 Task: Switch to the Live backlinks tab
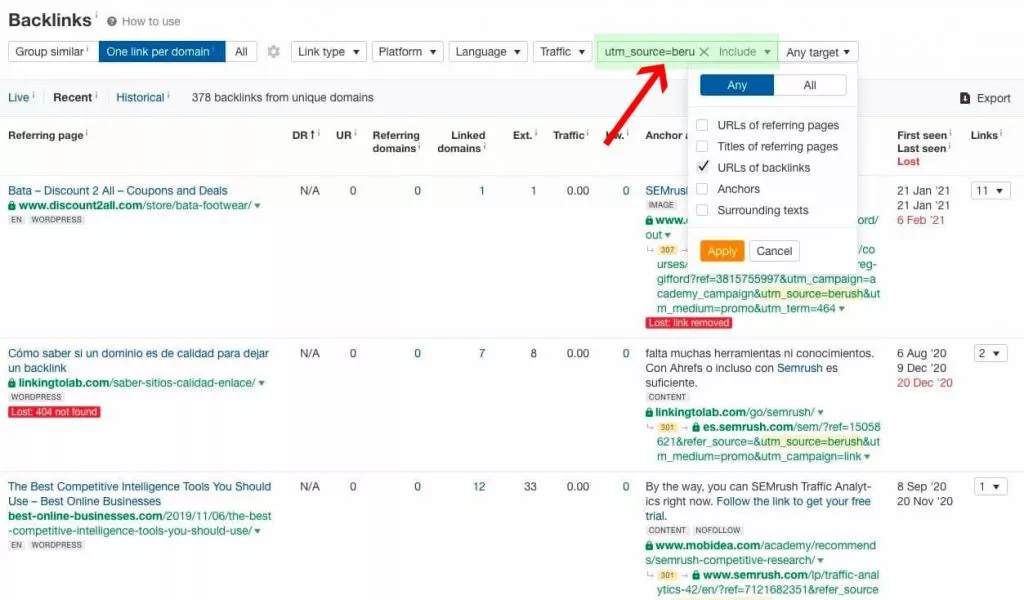pos(19,97)
